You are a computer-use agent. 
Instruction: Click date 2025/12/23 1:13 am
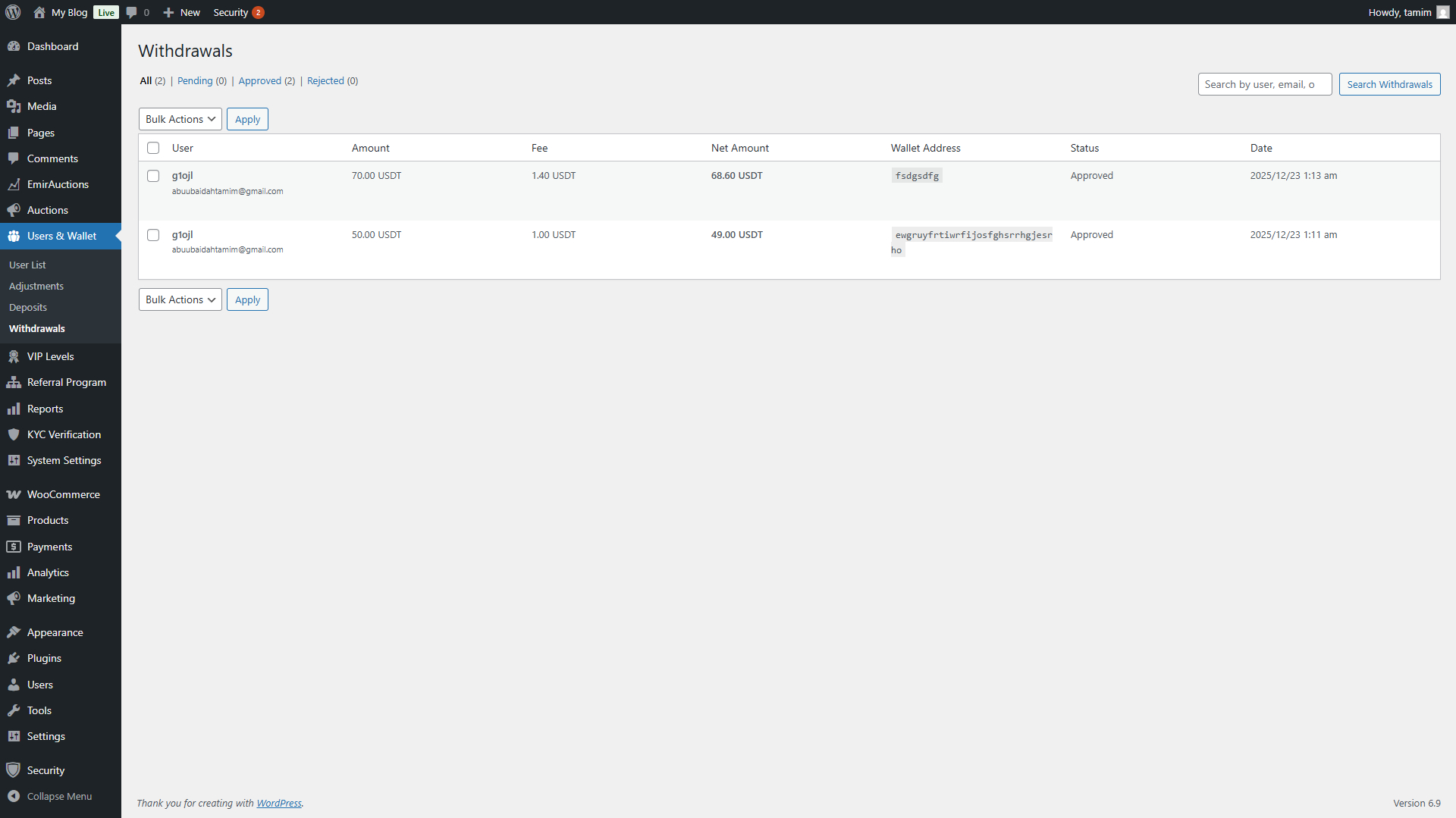[x=1294, y=176]
